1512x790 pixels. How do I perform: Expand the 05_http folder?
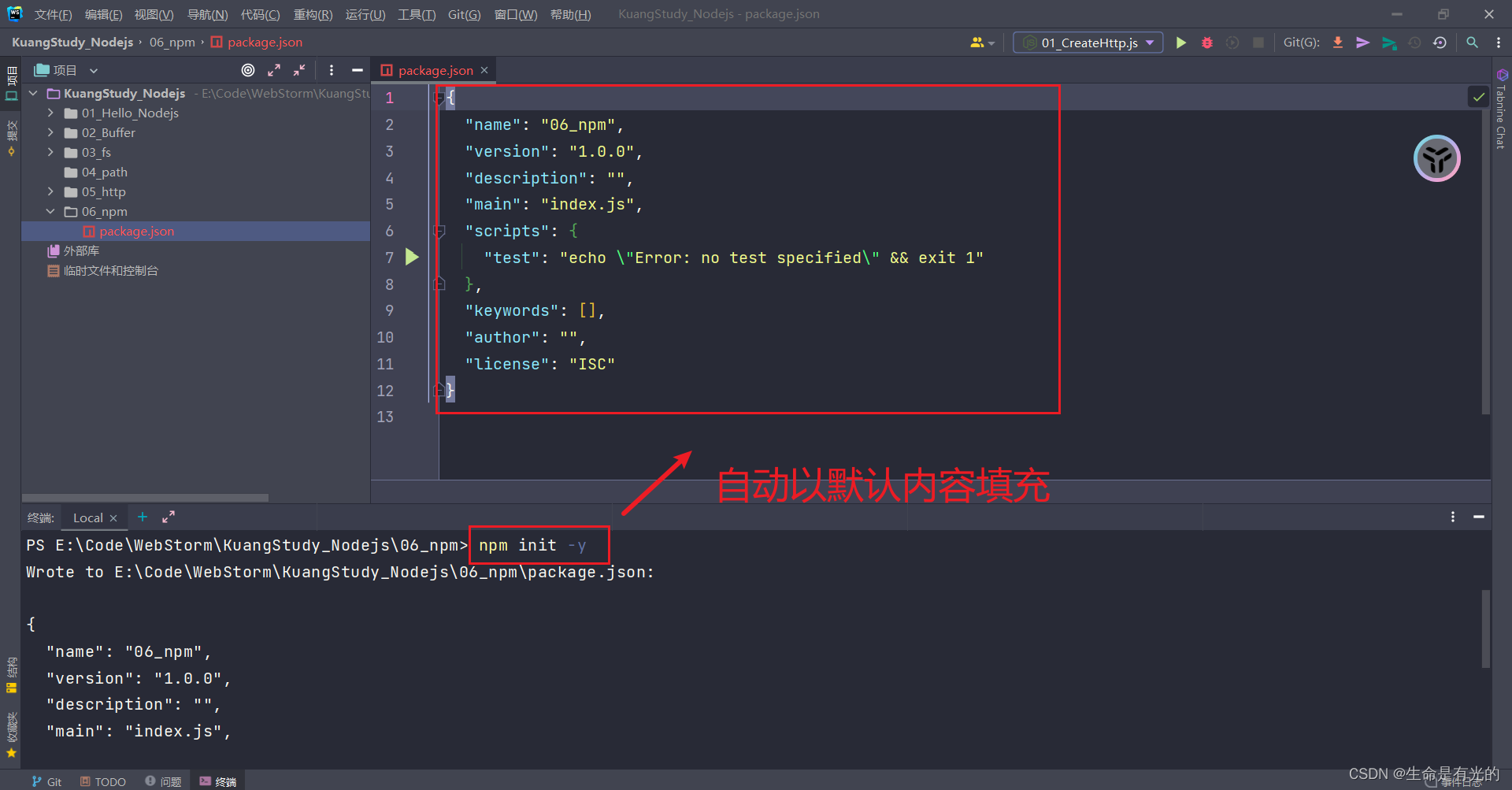click(x=50, y=191)
